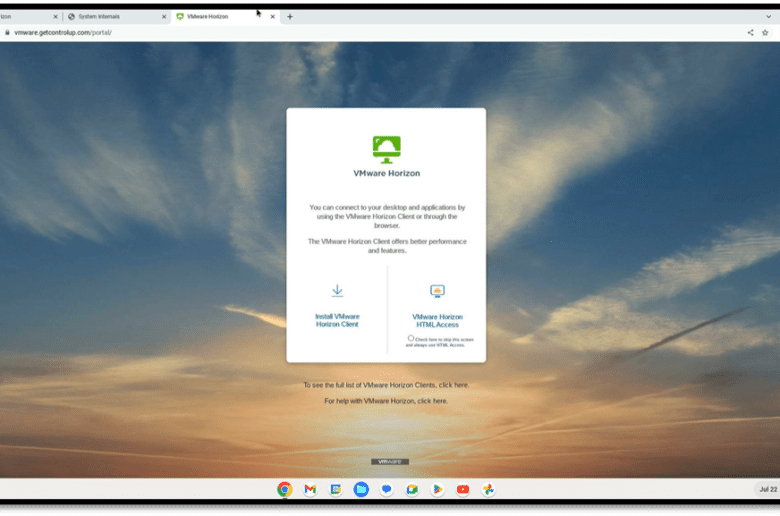Bookmark this page with the star

[765, 32]
